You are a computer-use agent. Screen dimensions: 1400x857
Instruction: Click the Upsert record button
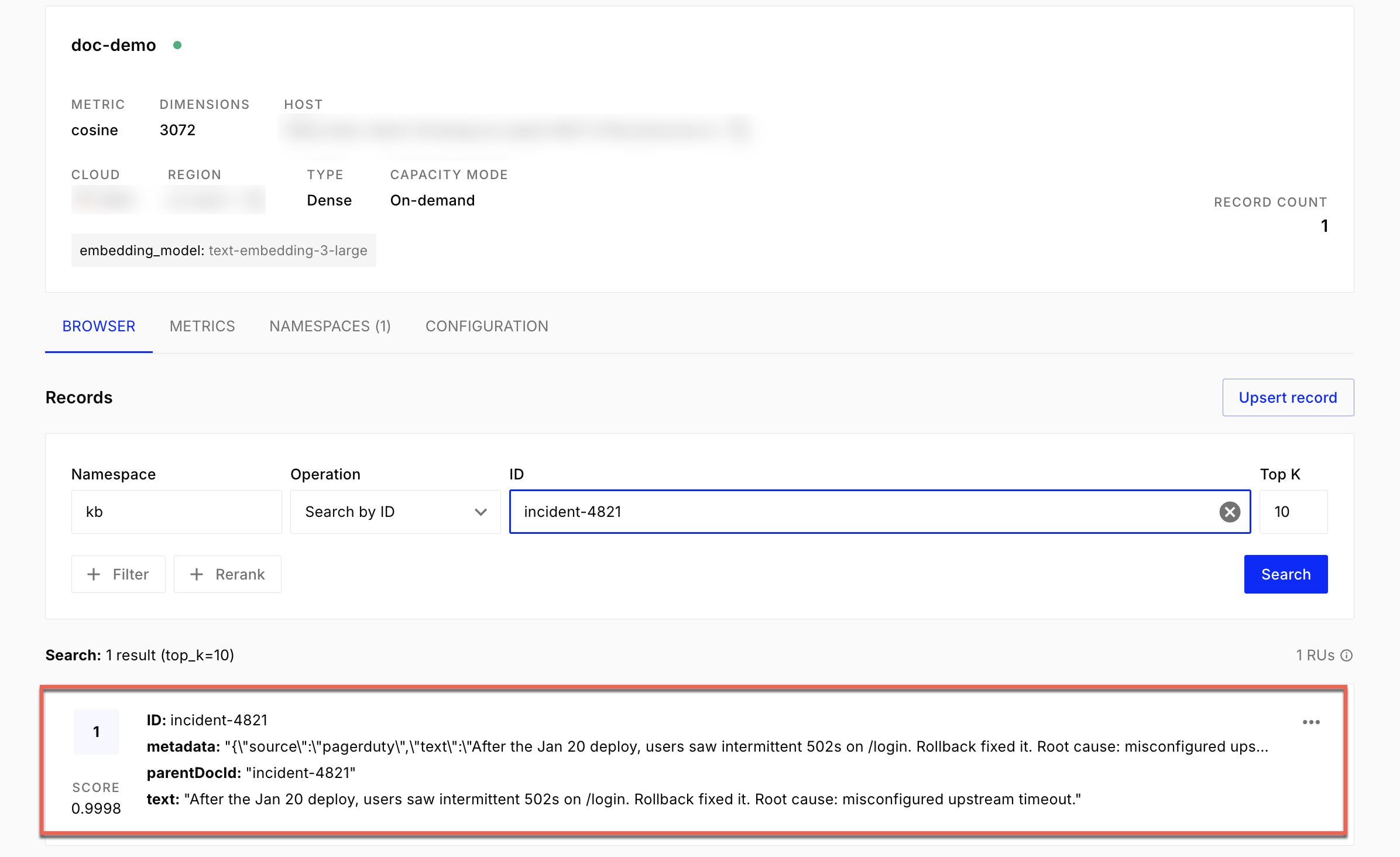[1288, 397]
